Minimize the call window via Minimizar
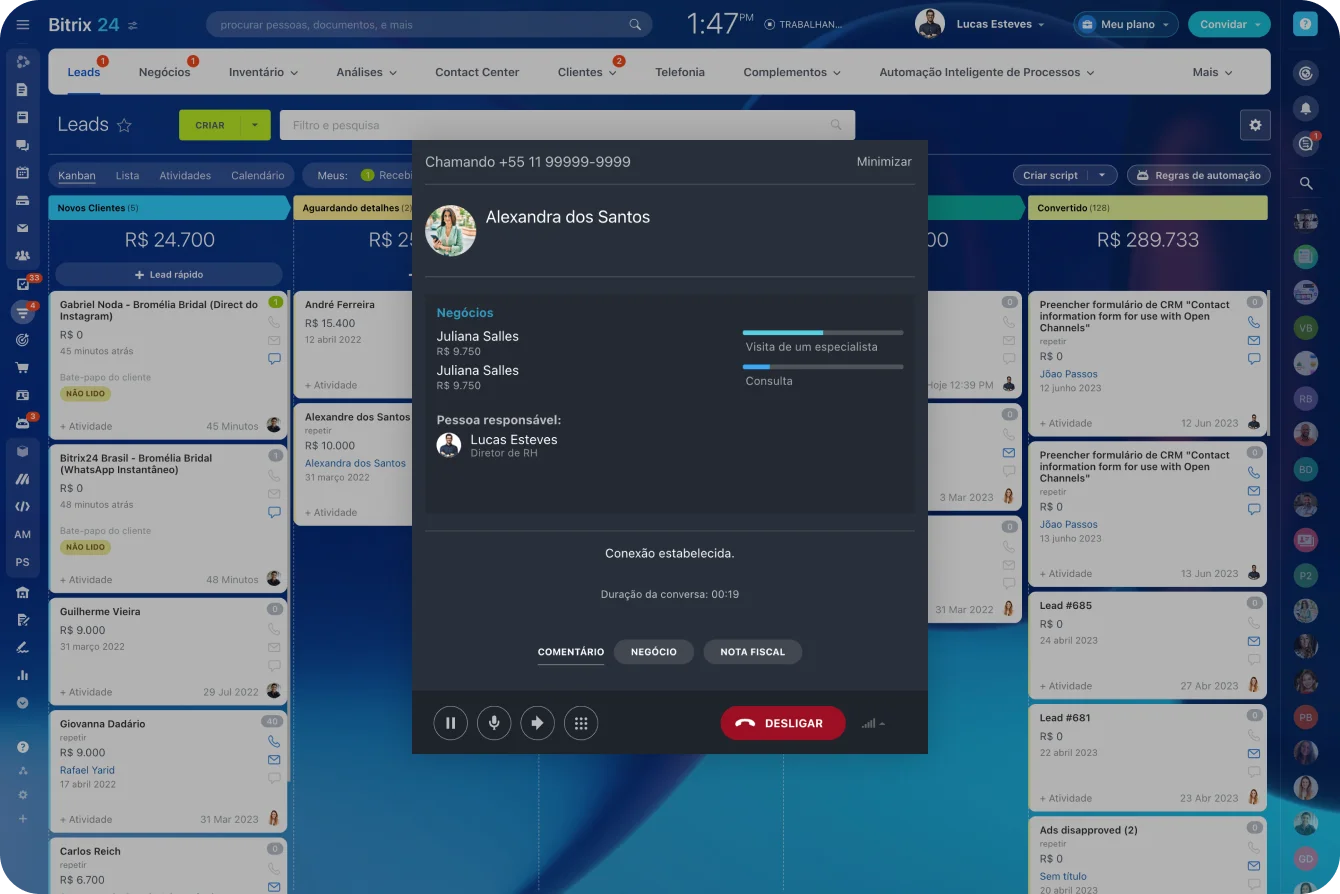The height and width of the screenshot is (894, 1340). 883,162
